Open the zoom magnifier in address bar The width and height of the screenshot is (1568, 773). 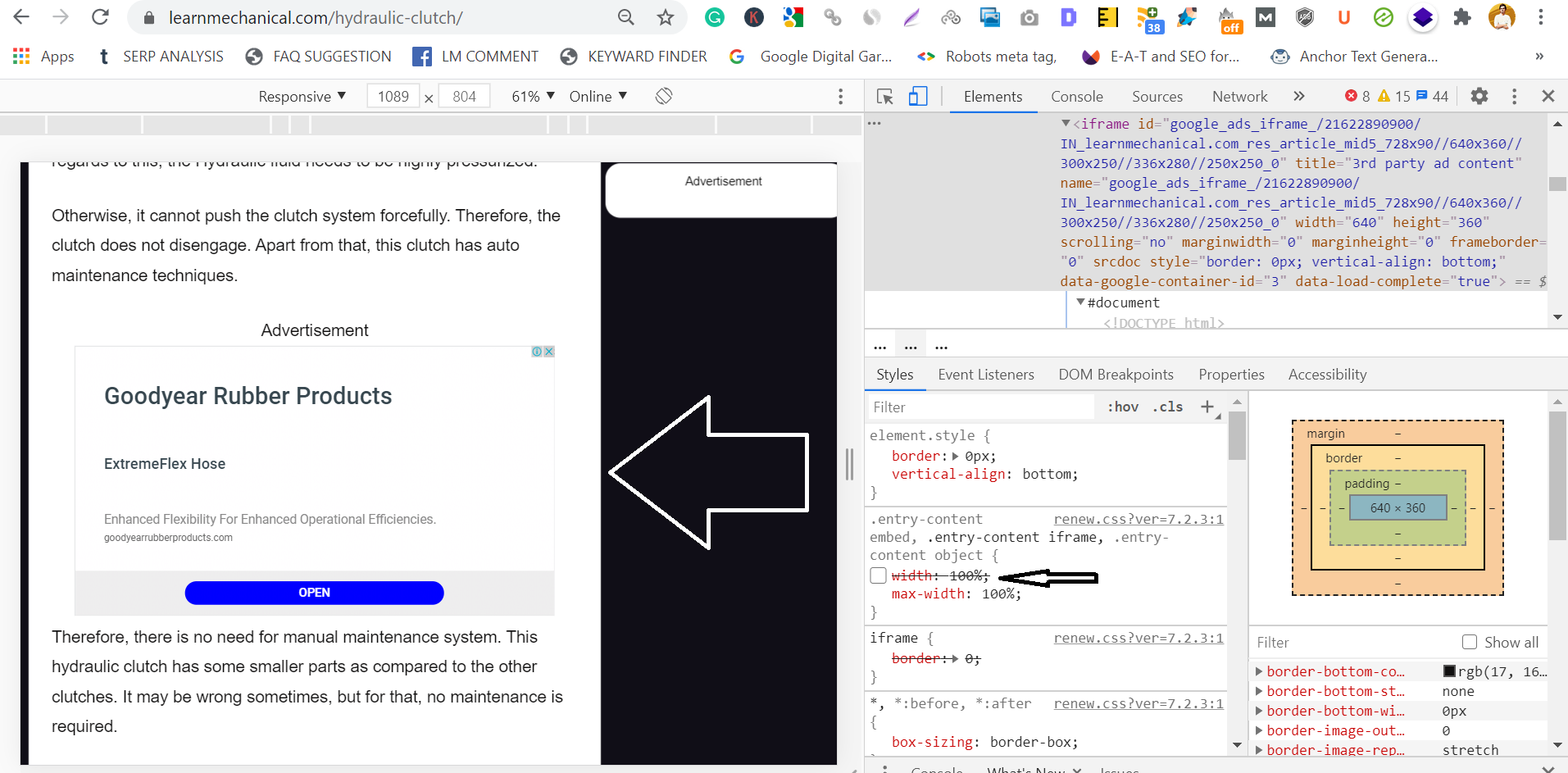coord(626,17)
